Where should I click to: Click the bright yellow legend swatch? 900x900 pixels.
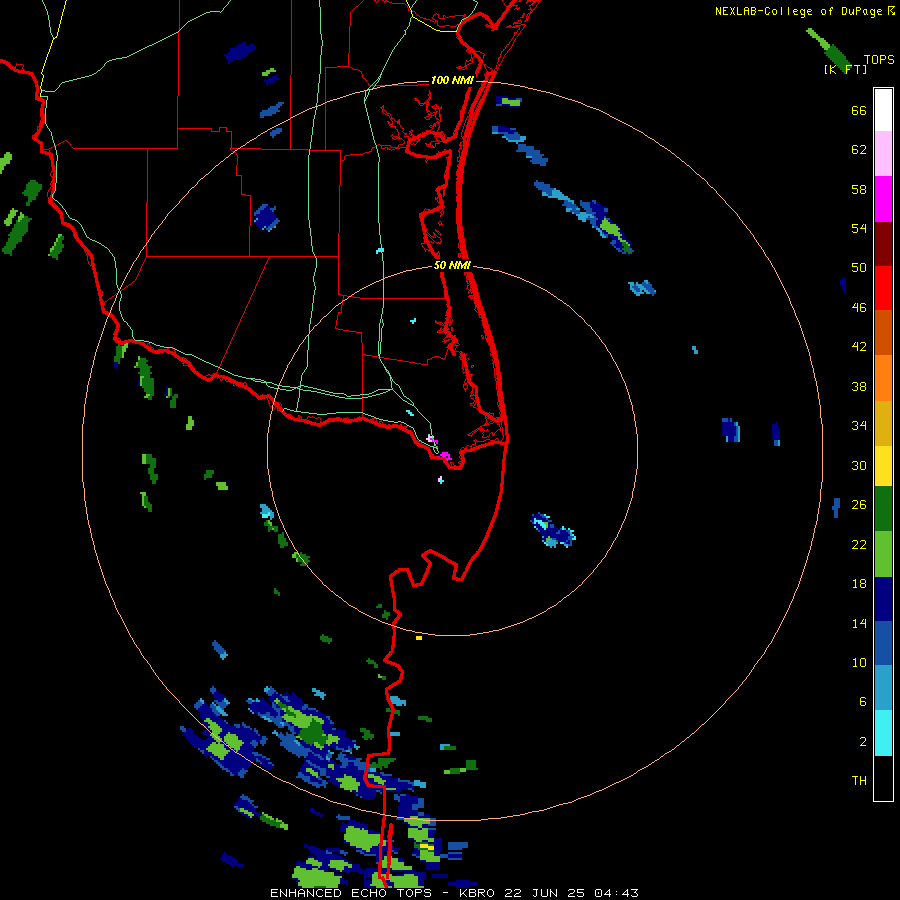(x=883, y=466)
